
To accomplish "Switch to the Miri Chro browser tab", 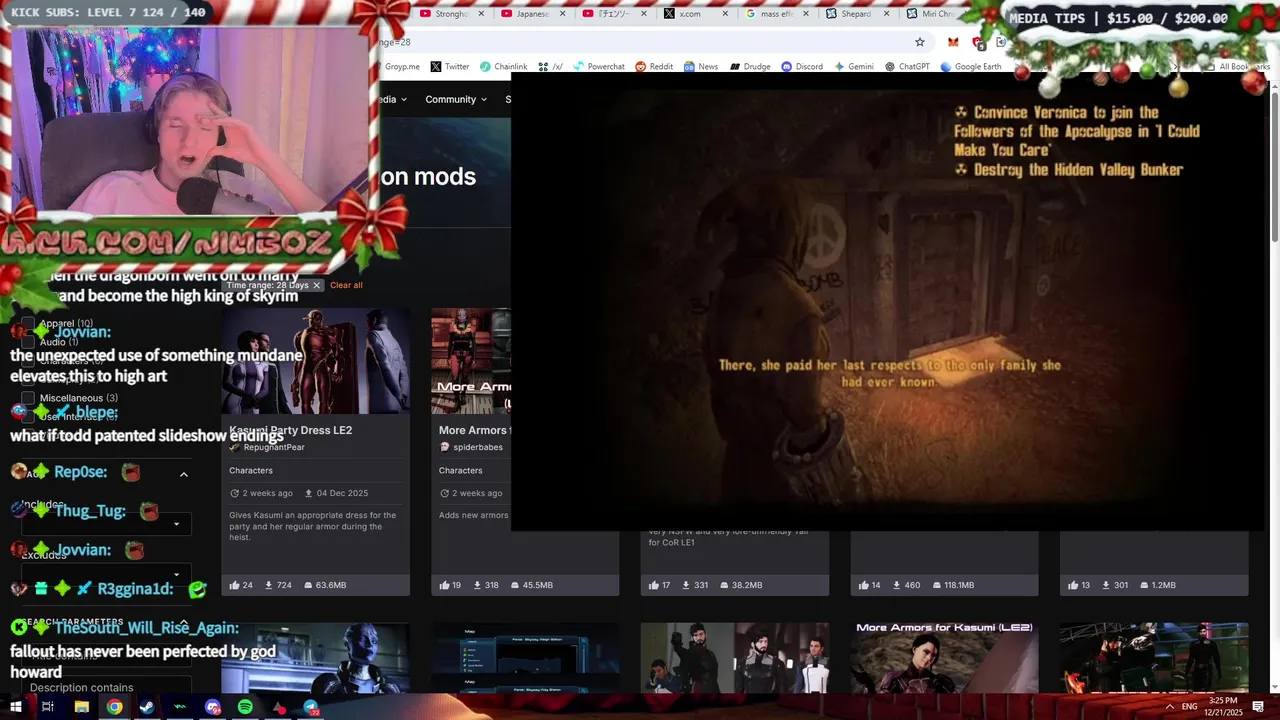I will (935, 14).
